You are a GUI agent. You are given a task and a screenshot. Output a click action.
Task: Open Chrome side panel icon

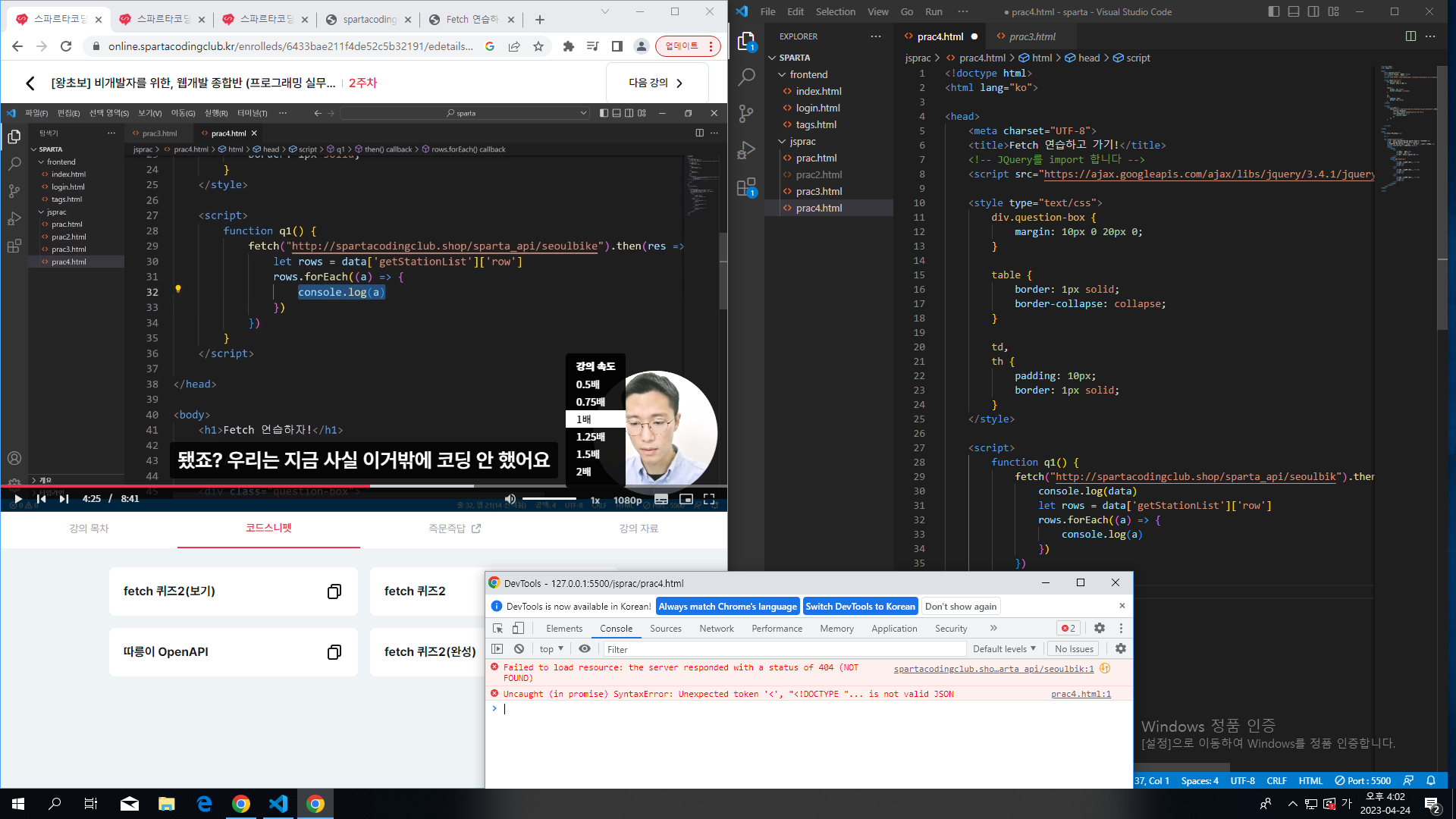click(617, 46)
